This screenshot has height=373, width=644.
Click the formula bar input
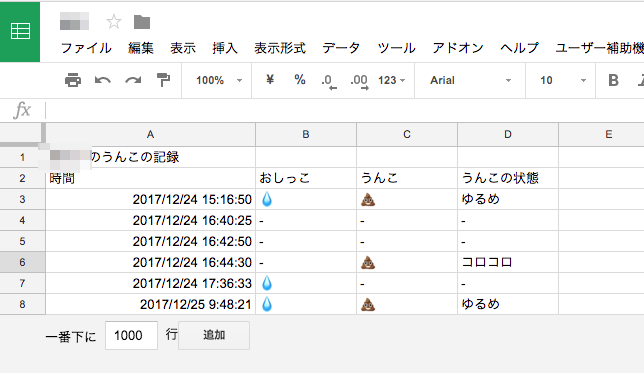344,111
